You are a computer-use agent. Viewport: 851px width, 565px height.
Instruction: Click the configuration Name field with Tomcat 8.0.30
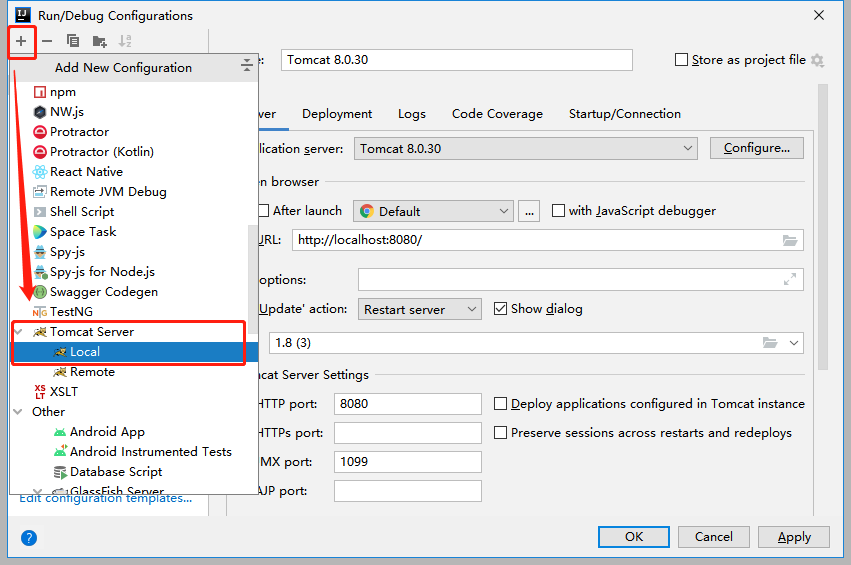456,60
